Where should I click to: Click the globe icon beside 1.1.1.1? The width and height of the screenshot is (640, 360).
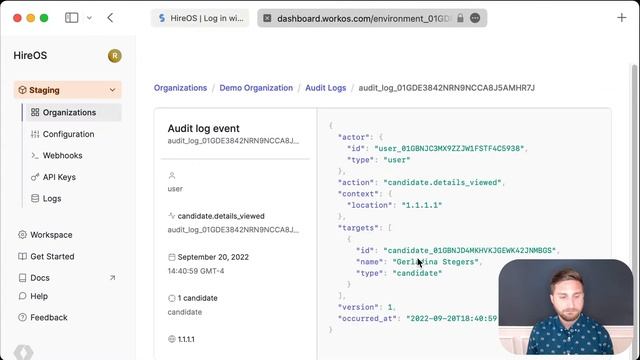172,339
